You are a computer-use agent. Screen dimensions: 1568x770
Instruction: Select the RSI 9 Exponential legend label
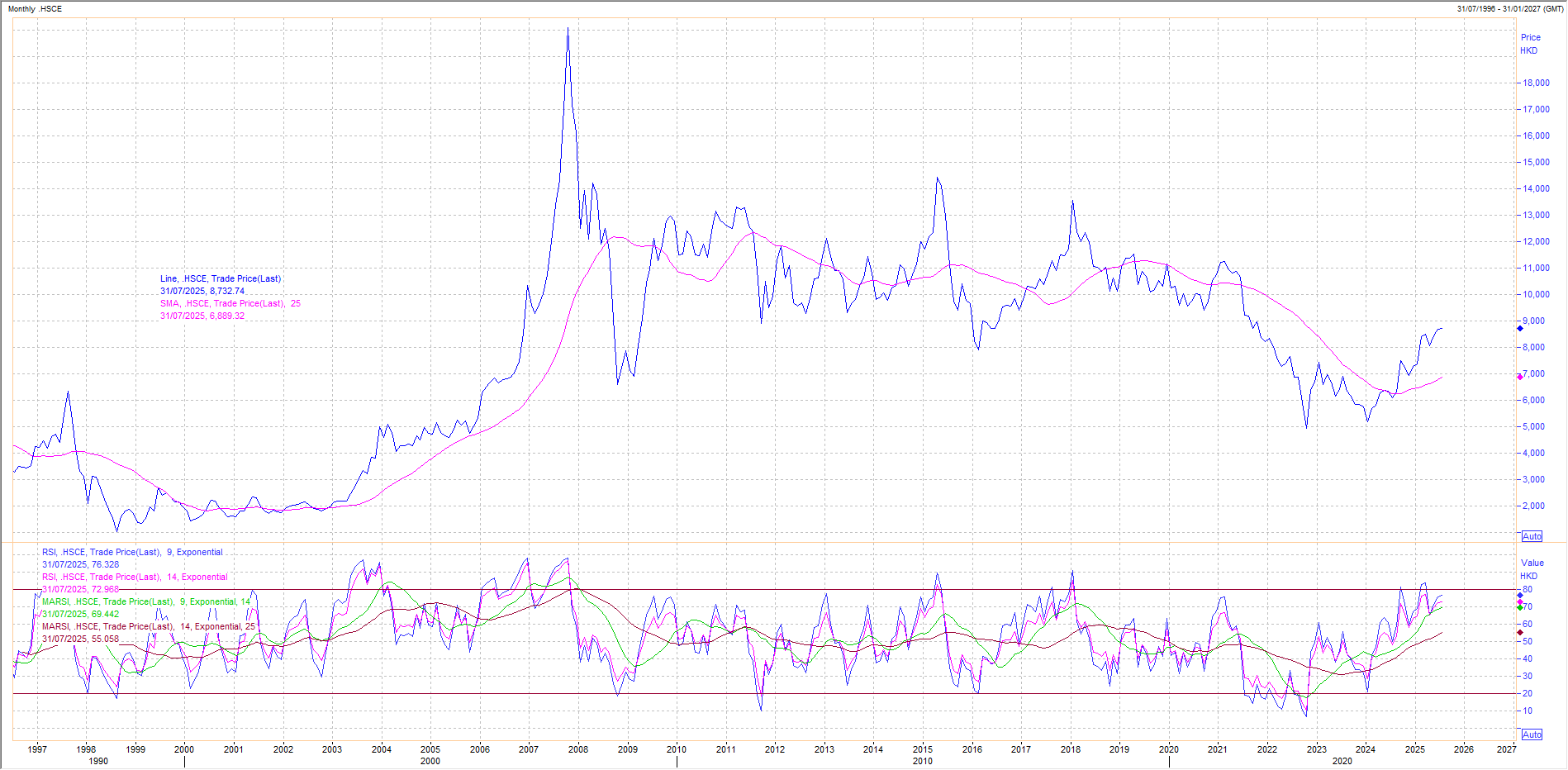point(132,553)
